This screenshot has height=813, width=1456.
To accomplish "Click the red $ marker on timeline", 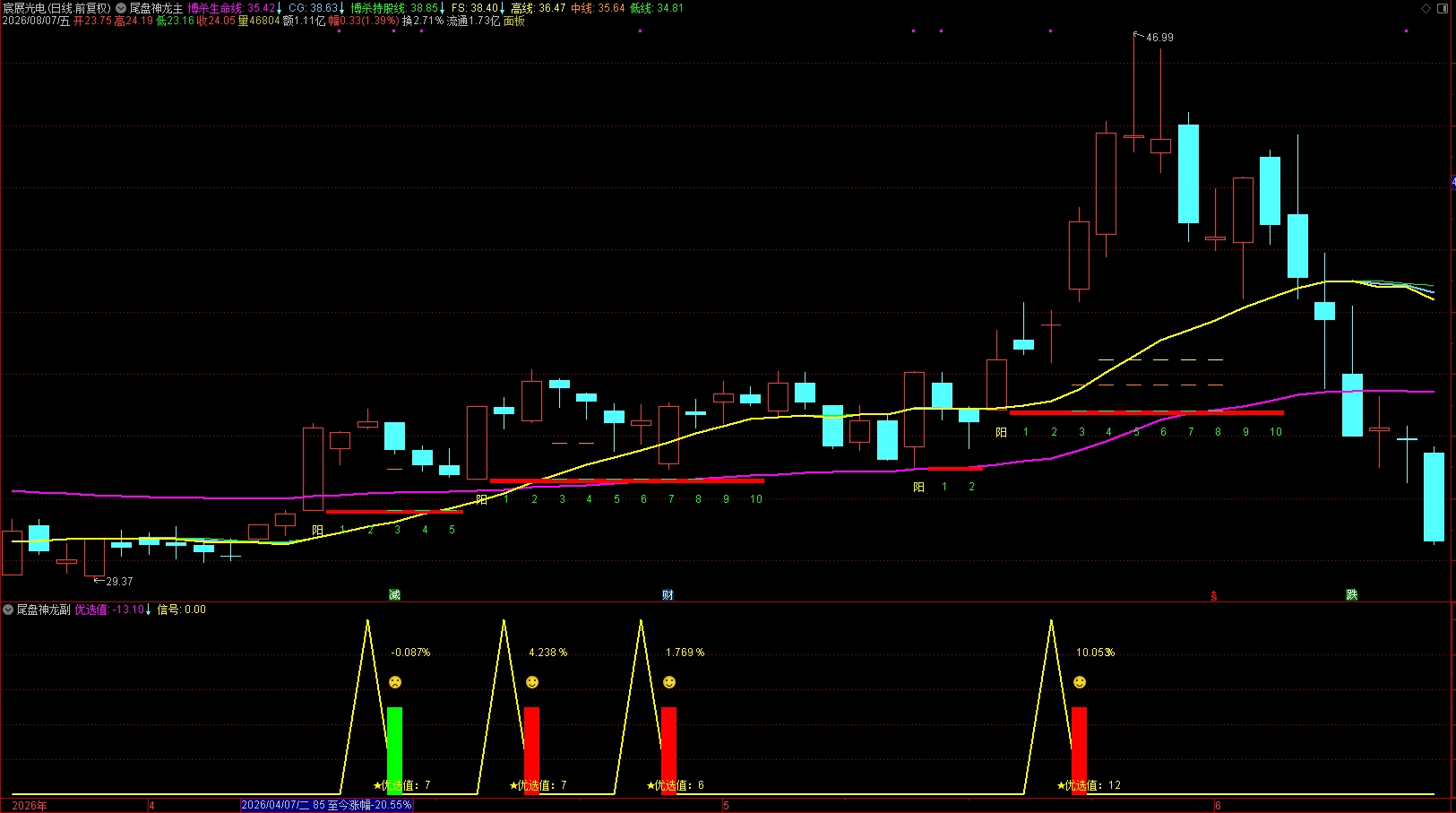I will [x=1214, y=596].
